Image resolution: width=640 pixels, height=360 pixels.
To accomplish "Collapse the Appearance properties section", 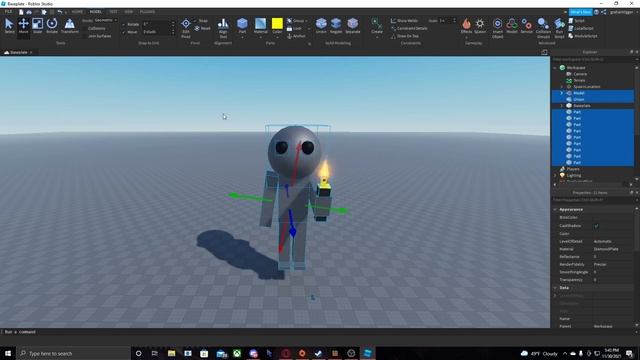I will [555, 209].
